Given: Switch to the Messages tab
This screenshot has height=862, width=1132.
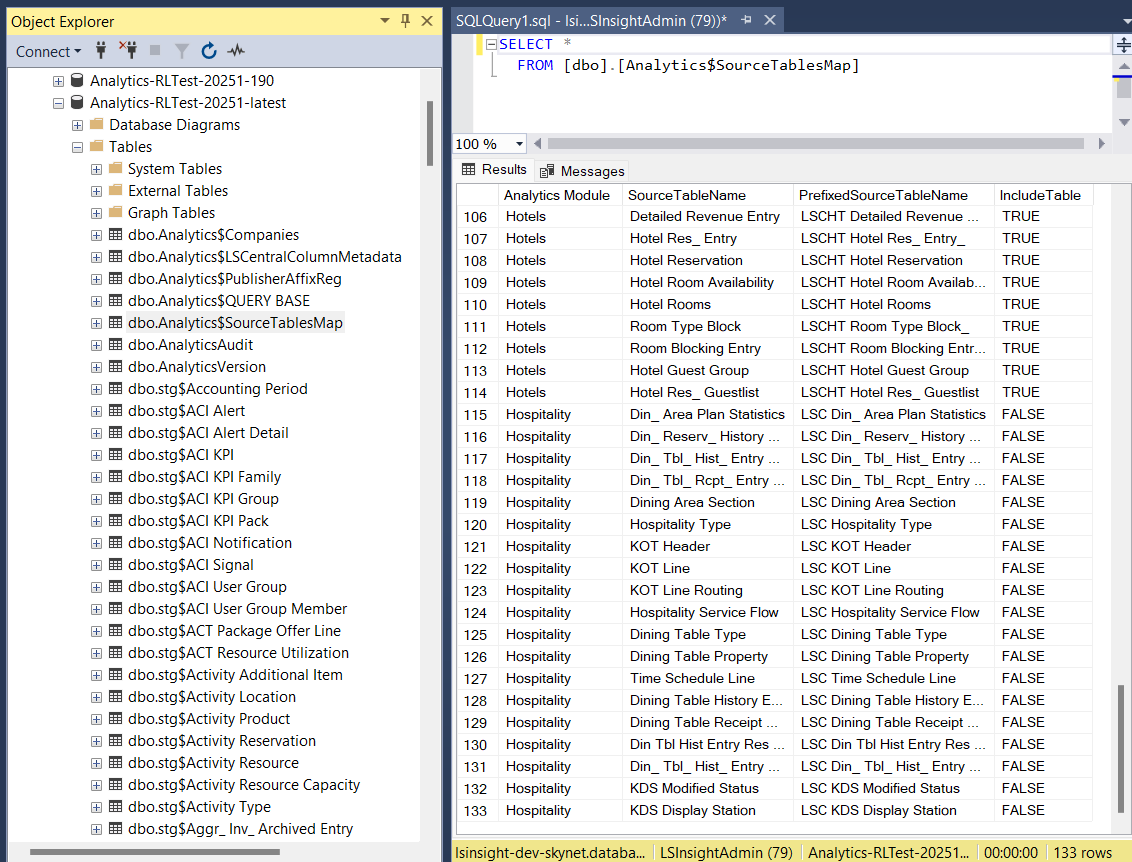Looking at the screenshot, I should 583,171.
